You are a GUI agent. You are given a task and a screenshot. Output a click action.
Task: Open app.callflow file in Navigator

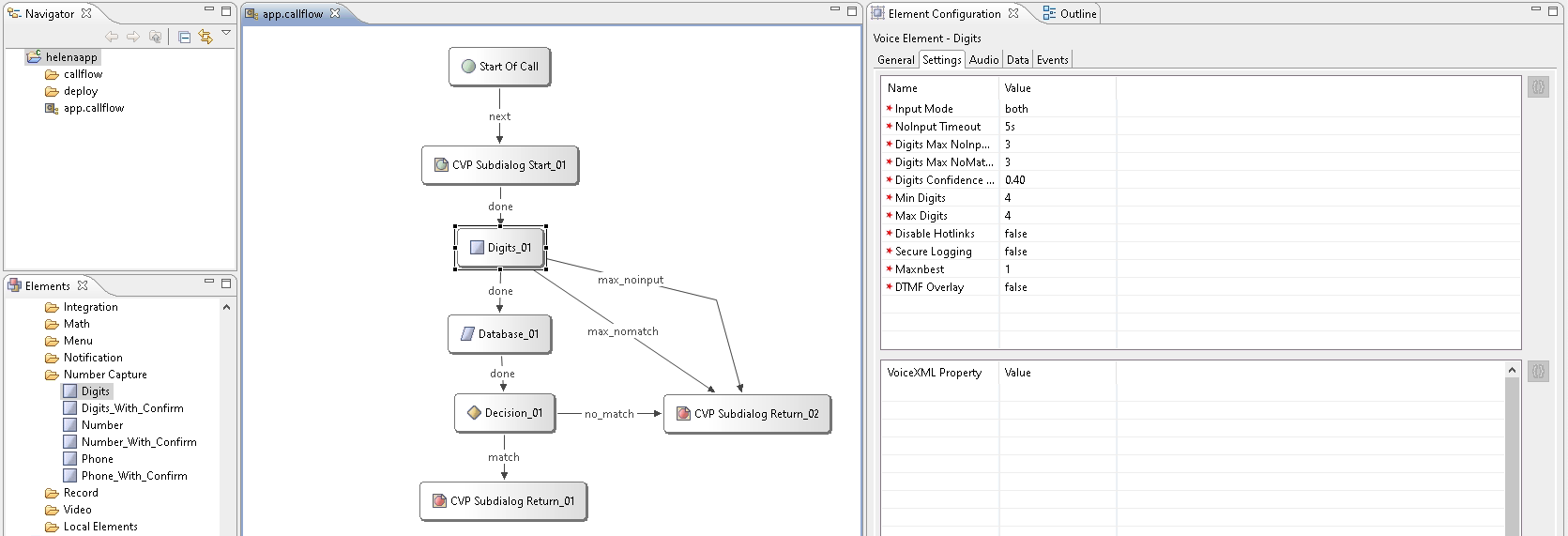[x=93, y=108]
